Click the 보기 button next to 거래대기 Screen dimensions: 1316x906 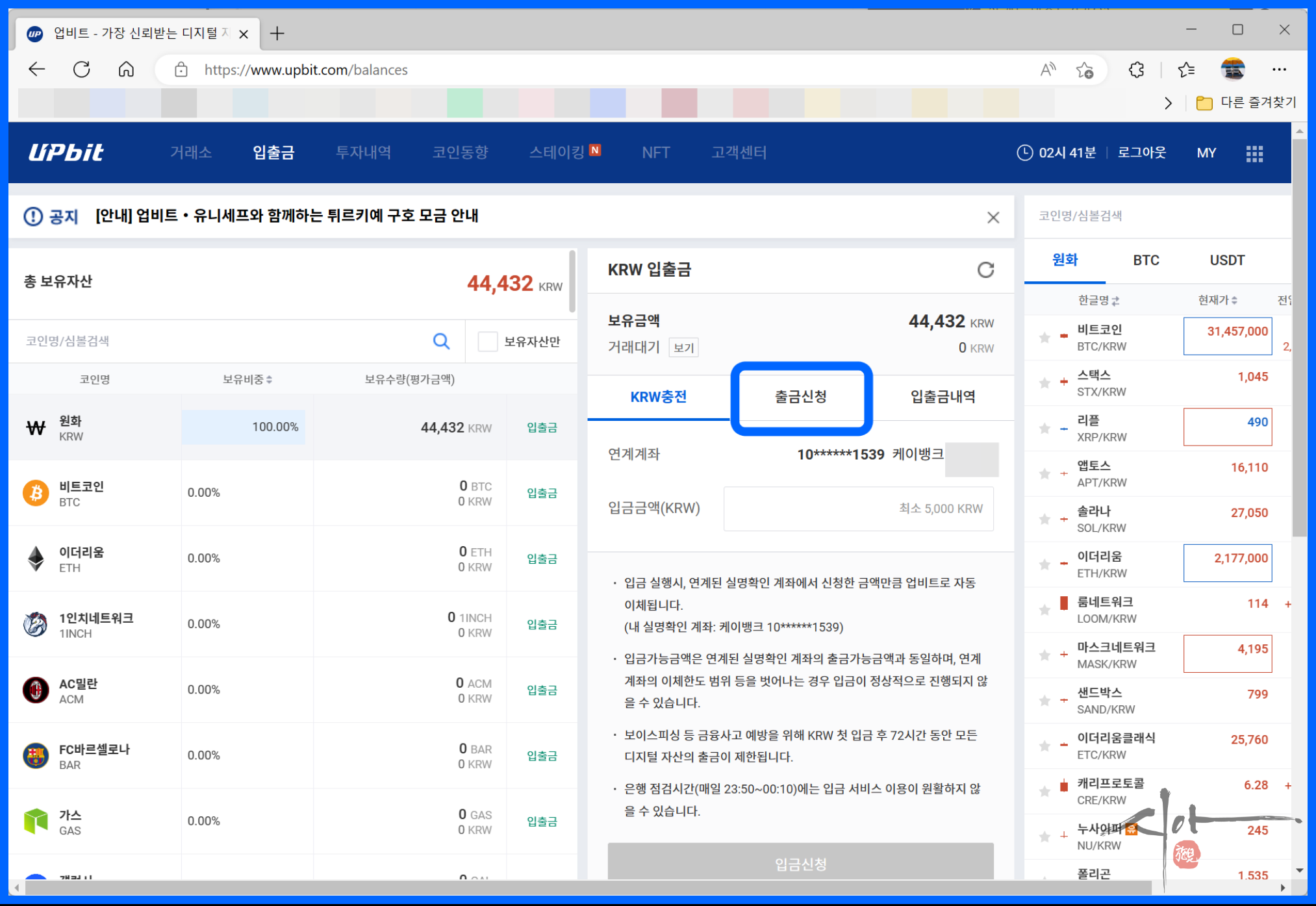point(683,348)
